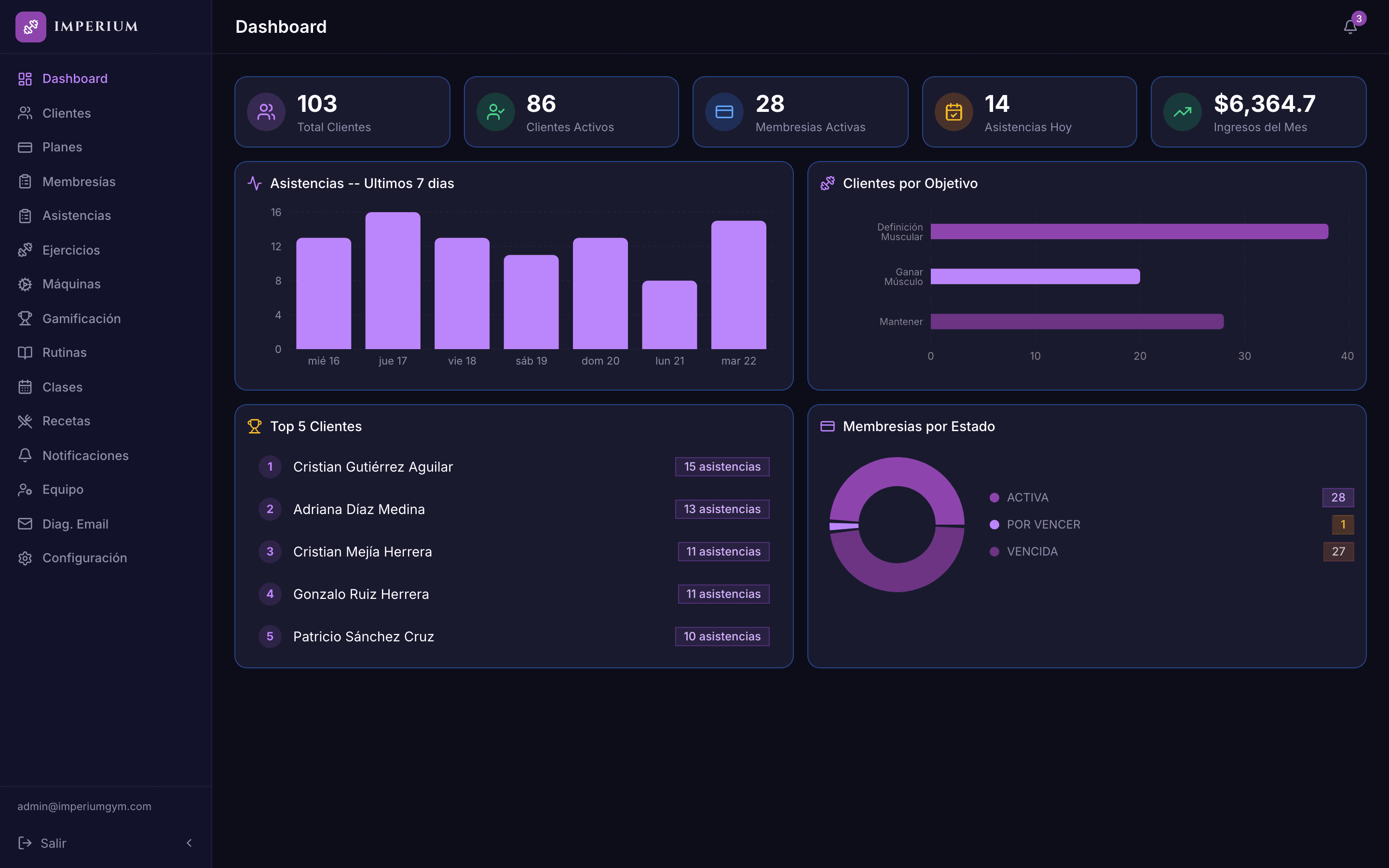Click the Clientes people icon in the sidebar

pos(25,113)
